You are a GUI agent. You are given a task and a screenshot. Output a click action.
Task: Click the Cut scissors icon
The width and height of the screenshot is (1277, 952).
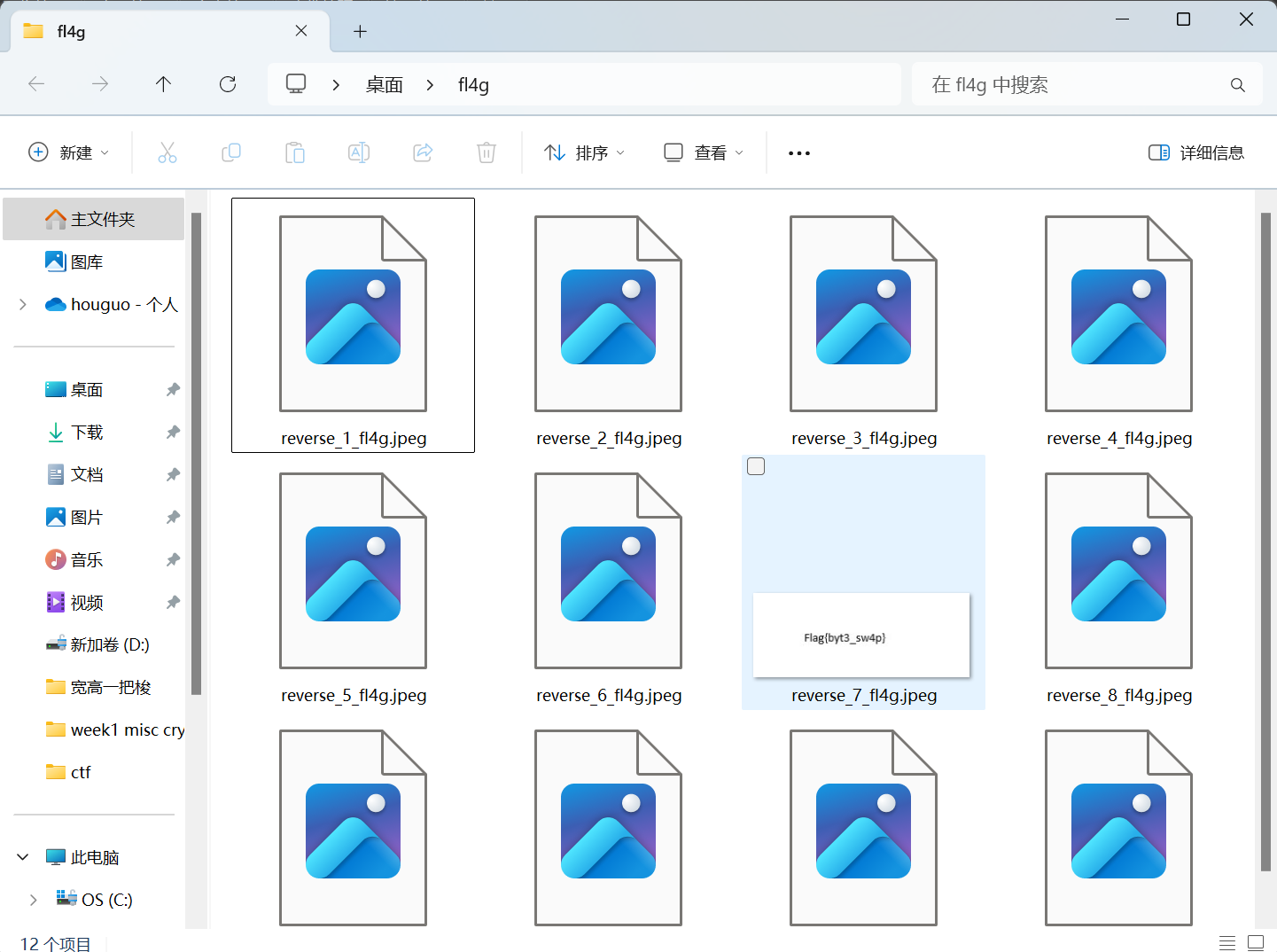[x=167, y=152]
